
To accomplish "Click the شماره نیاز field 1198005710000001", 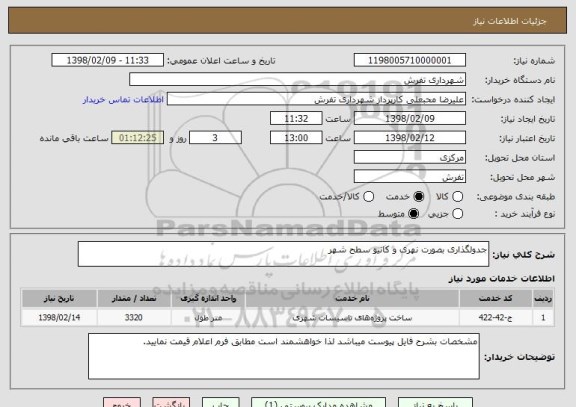I will click(410, 60).
